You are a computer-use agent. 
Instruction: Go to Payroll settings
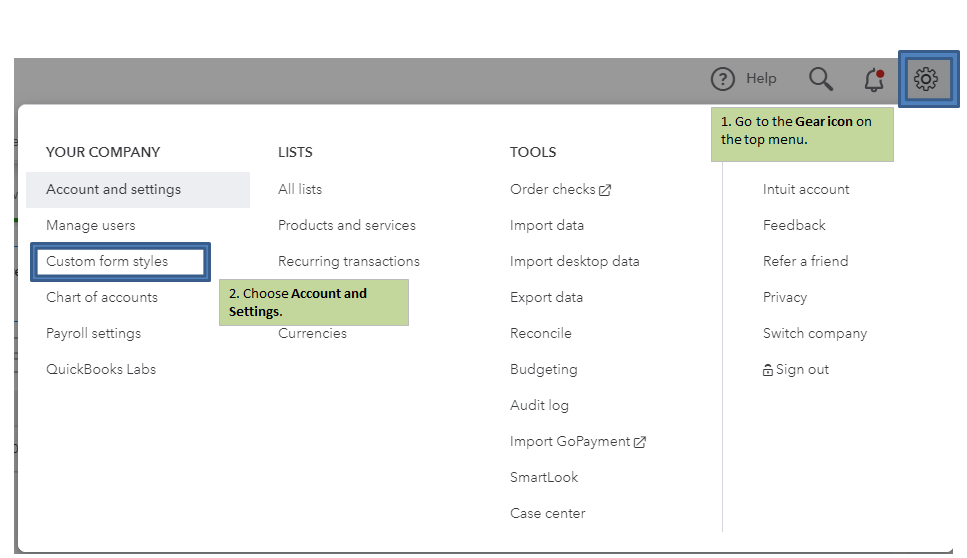click(94, 333)
